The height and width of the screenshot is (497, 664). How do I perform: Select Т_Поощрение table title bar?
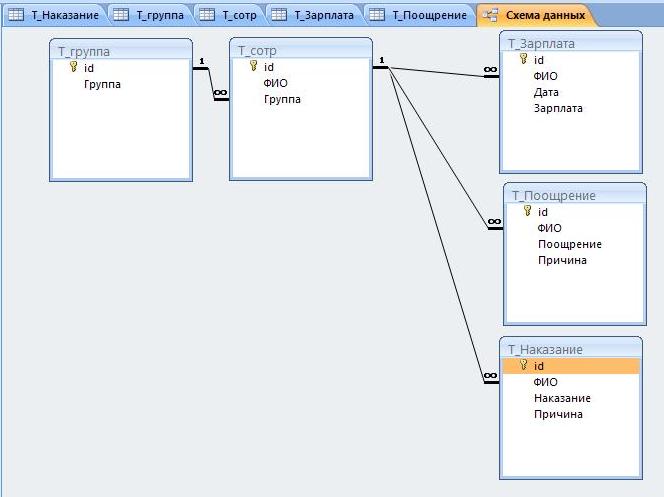point(575,195)
